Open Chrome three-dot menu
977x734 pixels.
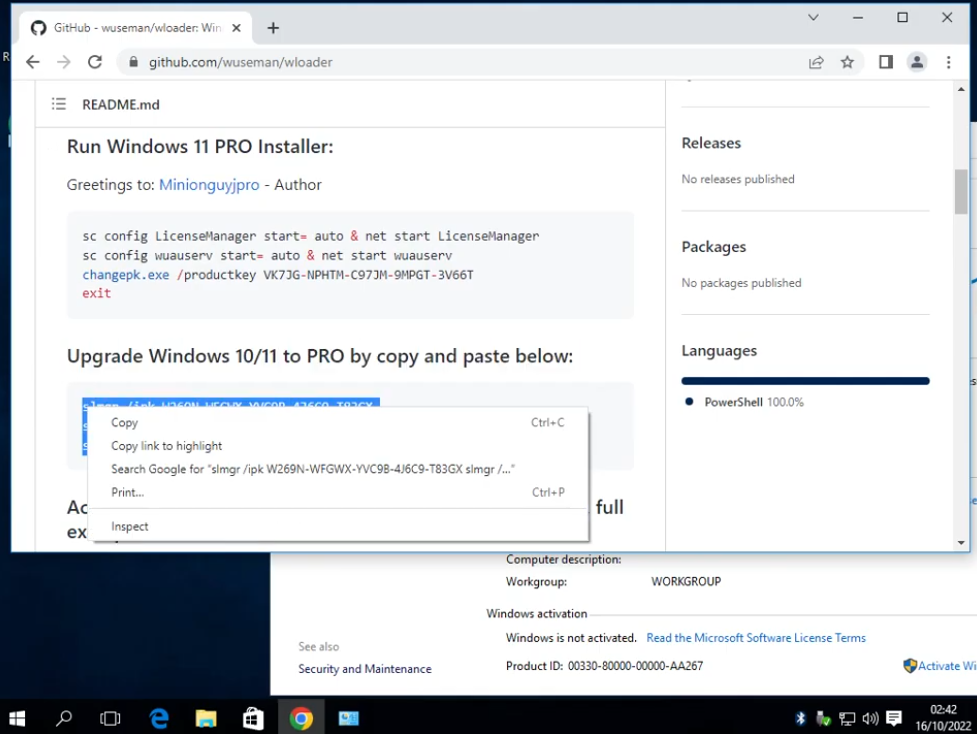[x=948, y=62]
